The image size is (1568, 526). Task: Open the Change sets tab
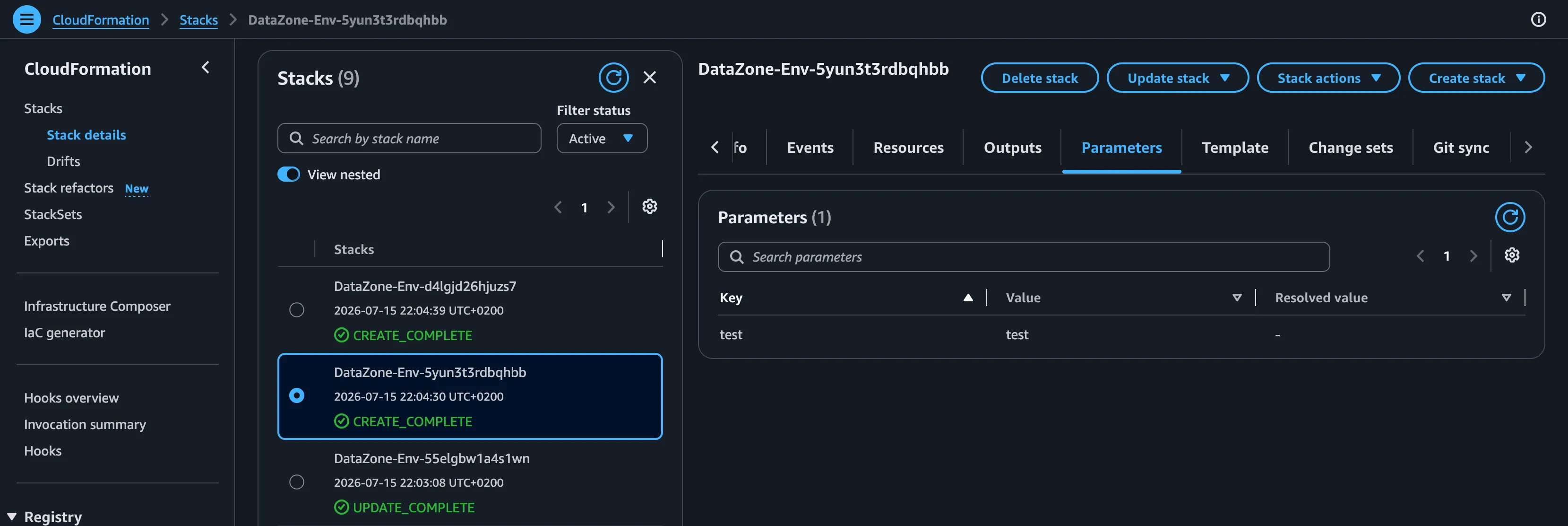pyautogui.click(x=1351, y=148)
